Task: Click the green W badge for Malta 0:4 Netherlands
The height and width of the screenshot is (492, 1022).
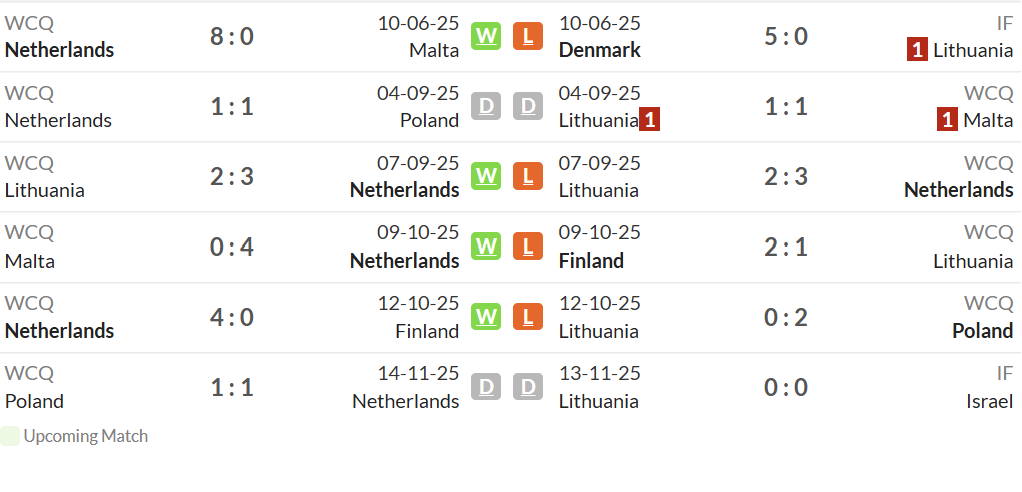Action: [x=486, y=246]
